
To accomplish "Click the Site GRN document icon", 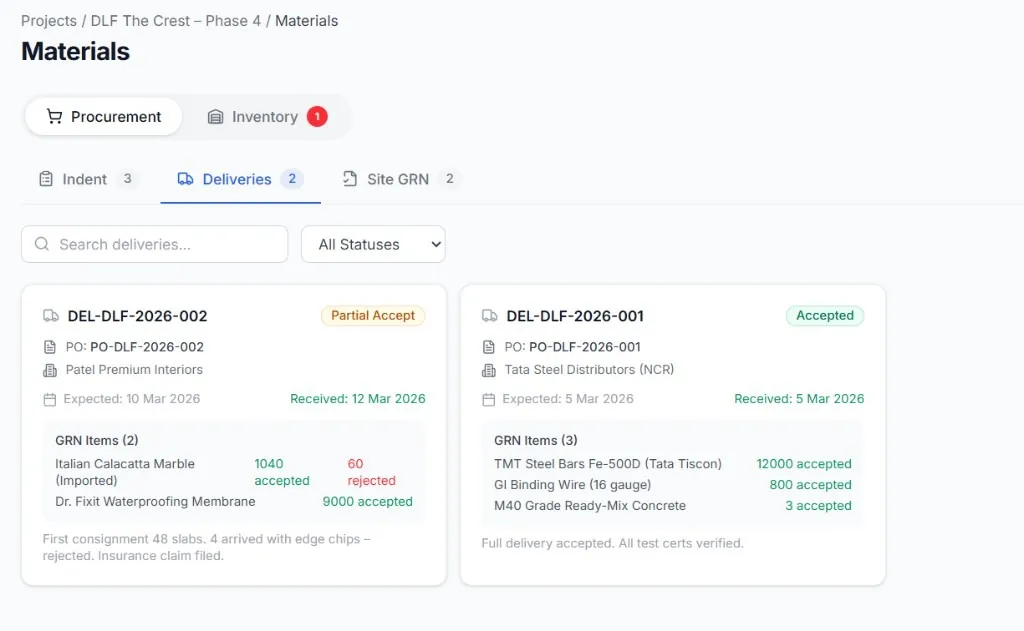I will (350, 178).
